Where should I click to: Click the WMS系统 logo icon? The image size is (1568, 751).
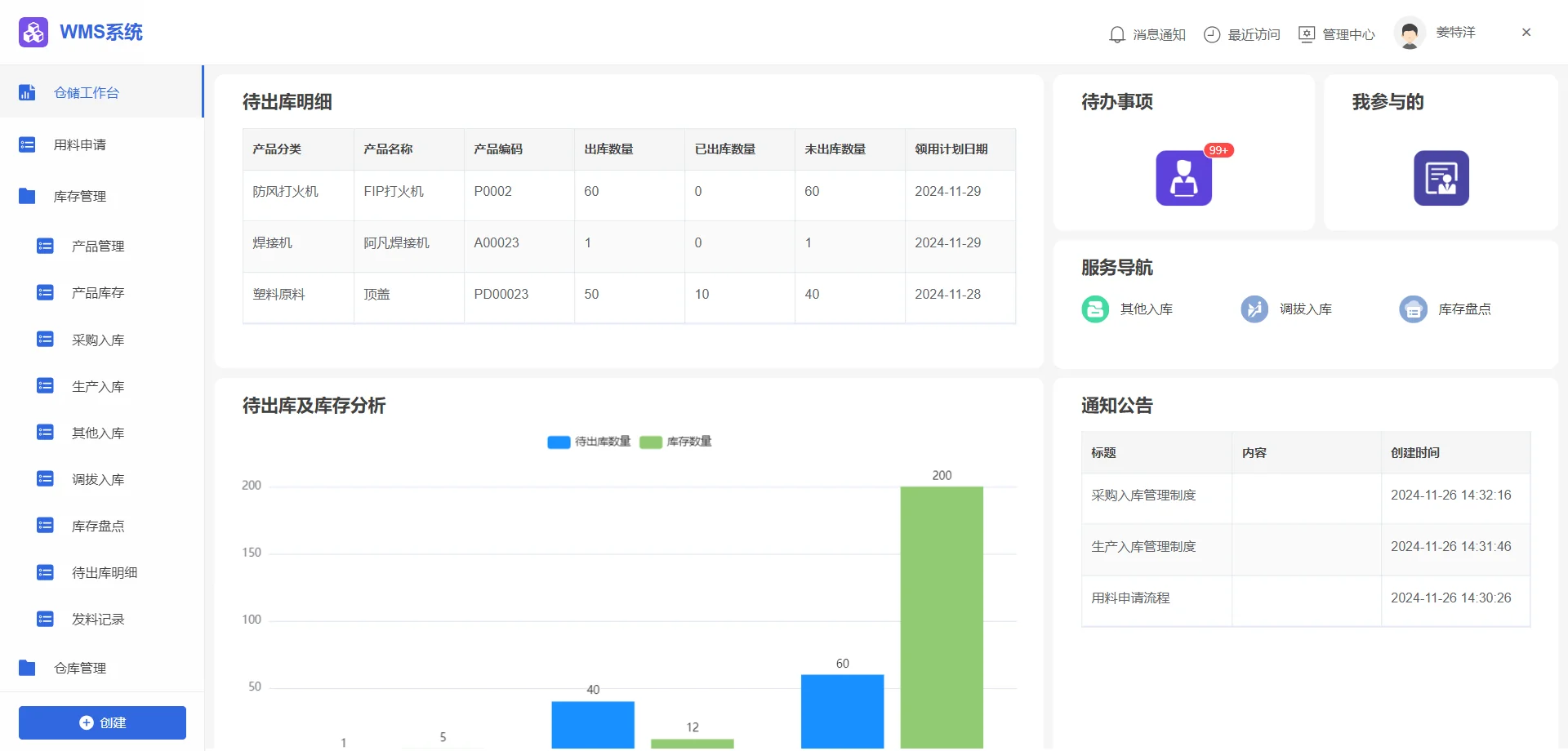pyautogui.click(x=33, y=33)
